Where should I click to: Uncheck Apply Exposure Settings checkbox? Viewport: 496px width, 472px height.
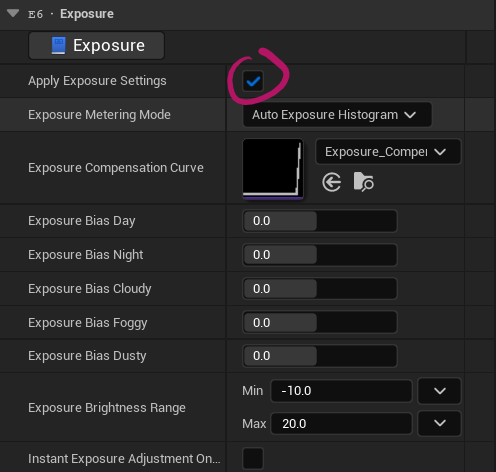[253, 81]
